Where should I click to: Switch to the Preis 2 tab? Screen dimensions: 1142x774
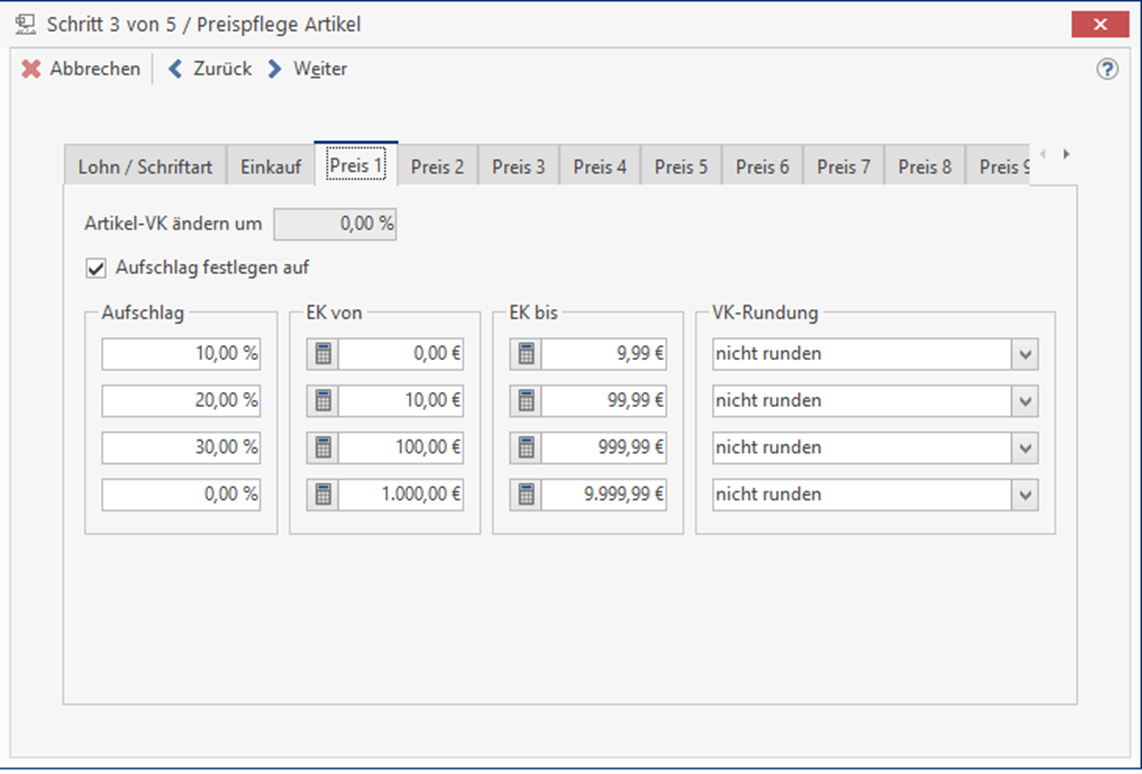(x=437, y=167)
